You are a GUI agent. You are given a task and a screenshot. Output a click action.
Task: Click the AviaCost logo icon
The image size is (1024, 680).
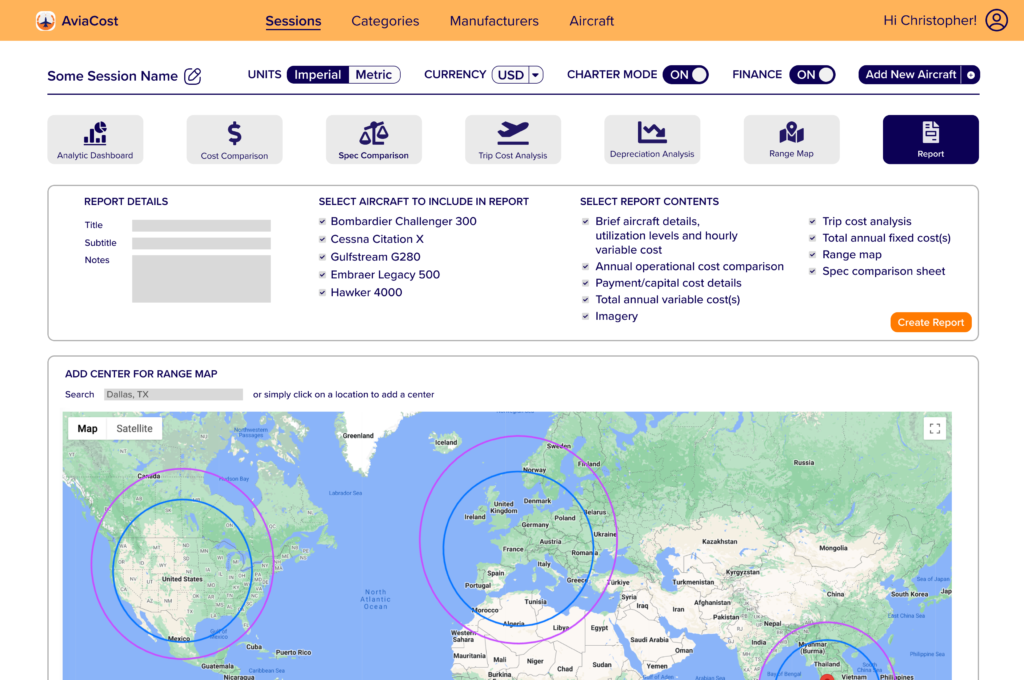click(x=46, y=21)
